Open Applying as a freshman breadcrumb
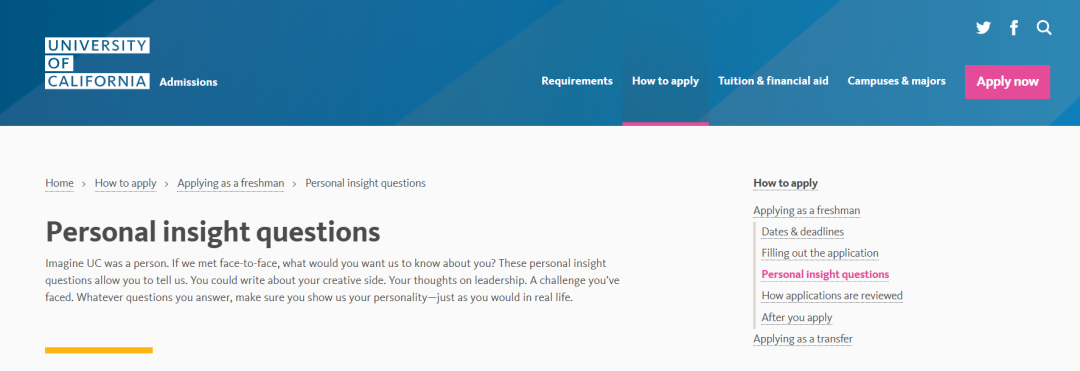The image size is (1080, 371). click(x=231, y=183)
